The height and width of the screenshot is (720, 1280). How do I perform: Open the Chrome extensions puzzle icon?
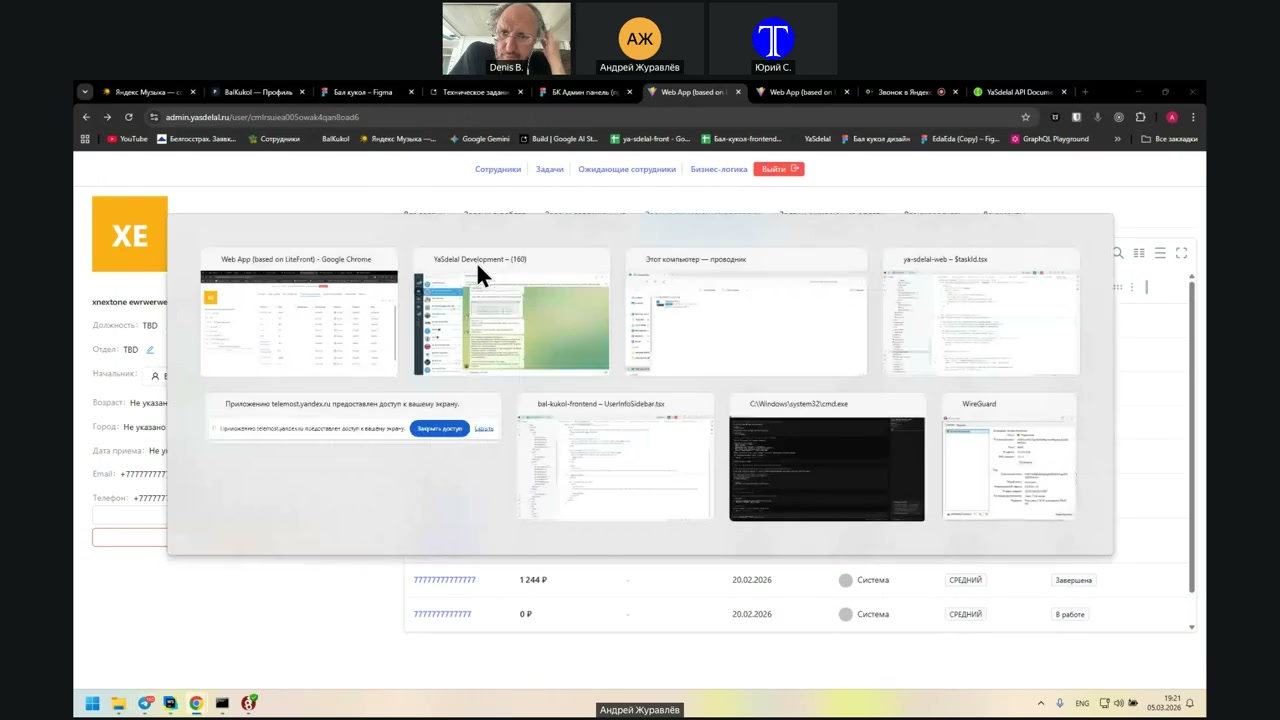coord(1140,117)
